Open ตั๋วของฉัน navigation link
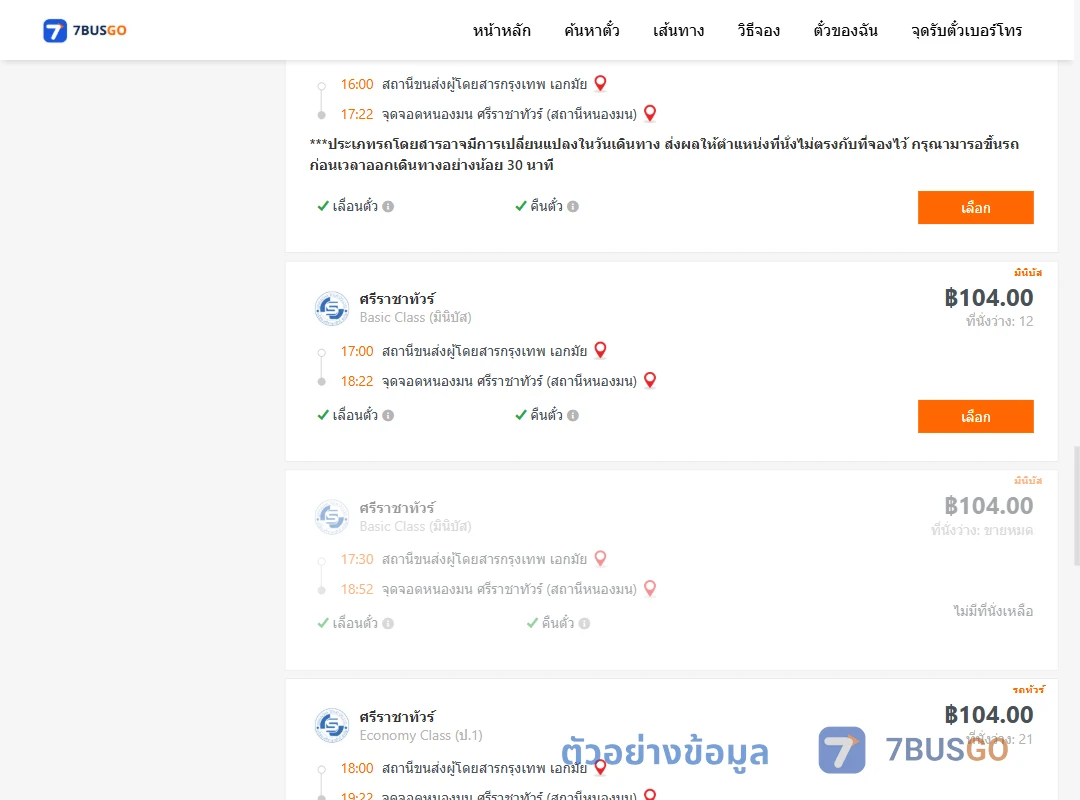Viewport: 1080px width, 800px height. 845,30
